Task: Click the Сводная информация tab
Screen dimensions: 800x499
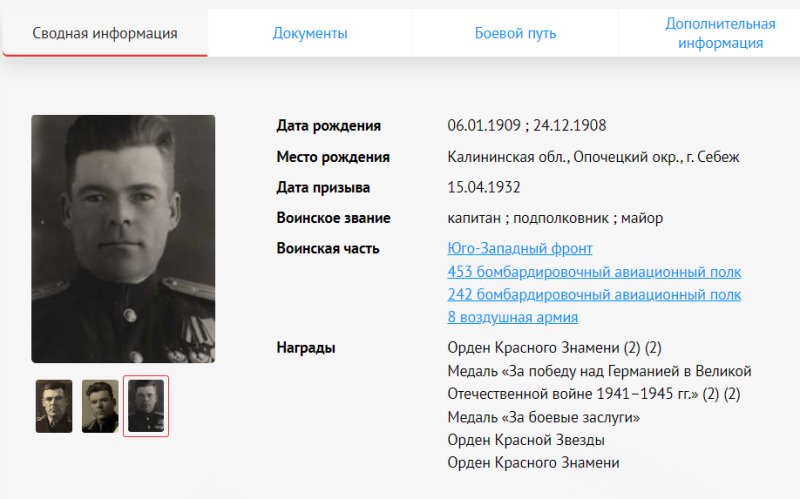Action: 105,33
